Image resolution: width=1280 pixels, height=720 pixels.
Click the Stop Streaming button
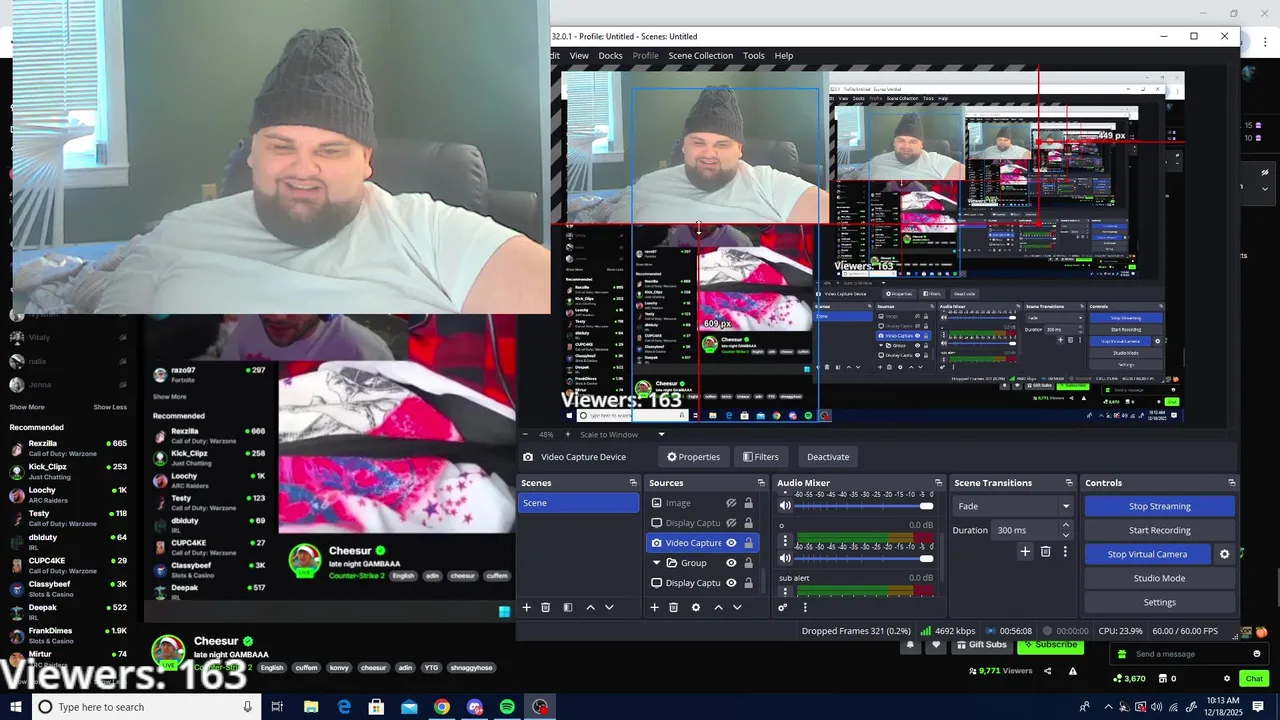click(1160, 506)
